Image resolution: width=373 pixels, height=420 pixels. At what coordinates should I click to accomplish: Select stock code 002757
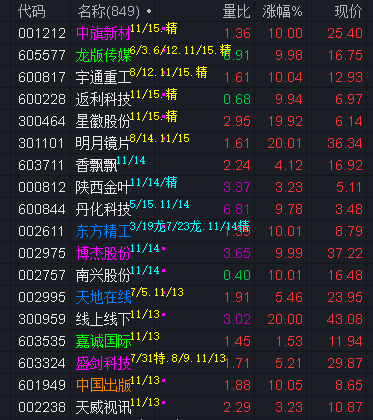point(42,275)
